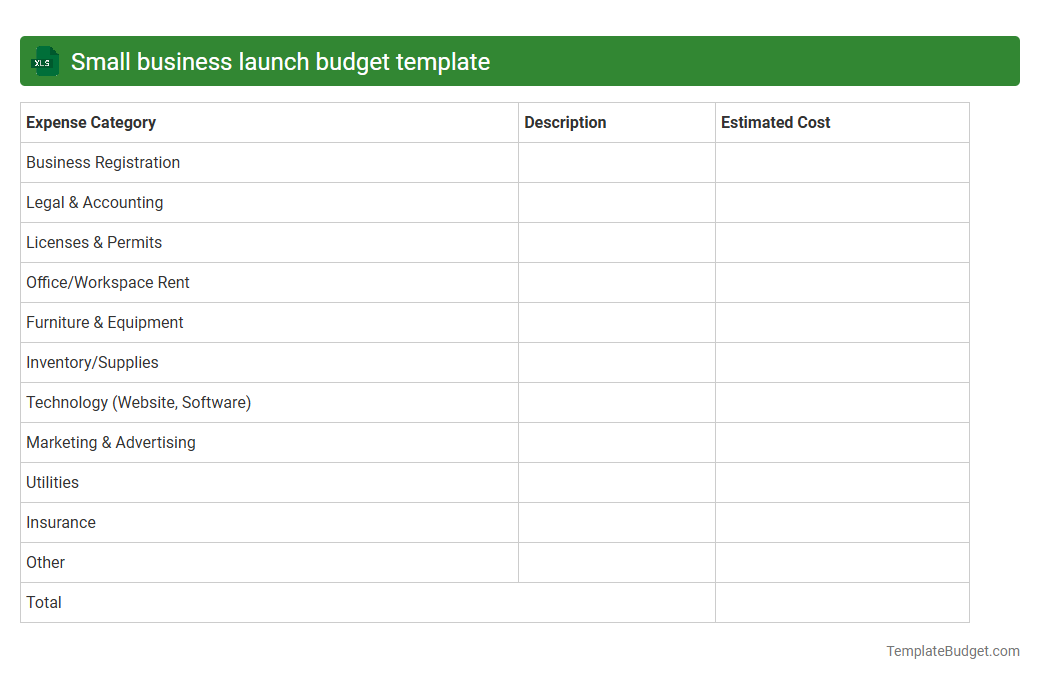Click the Description column header
This screenshot has height=680, width=1040.
[565, 122]
